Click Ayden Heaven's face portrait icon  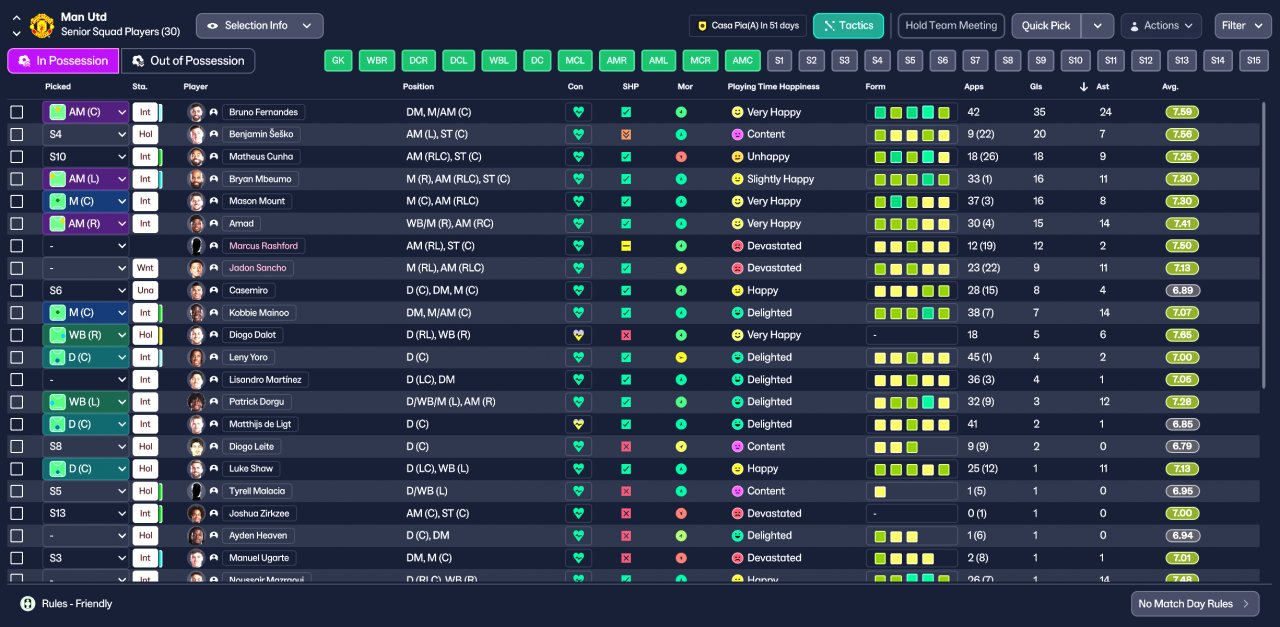pyautogui.click(x=196, y=536)
